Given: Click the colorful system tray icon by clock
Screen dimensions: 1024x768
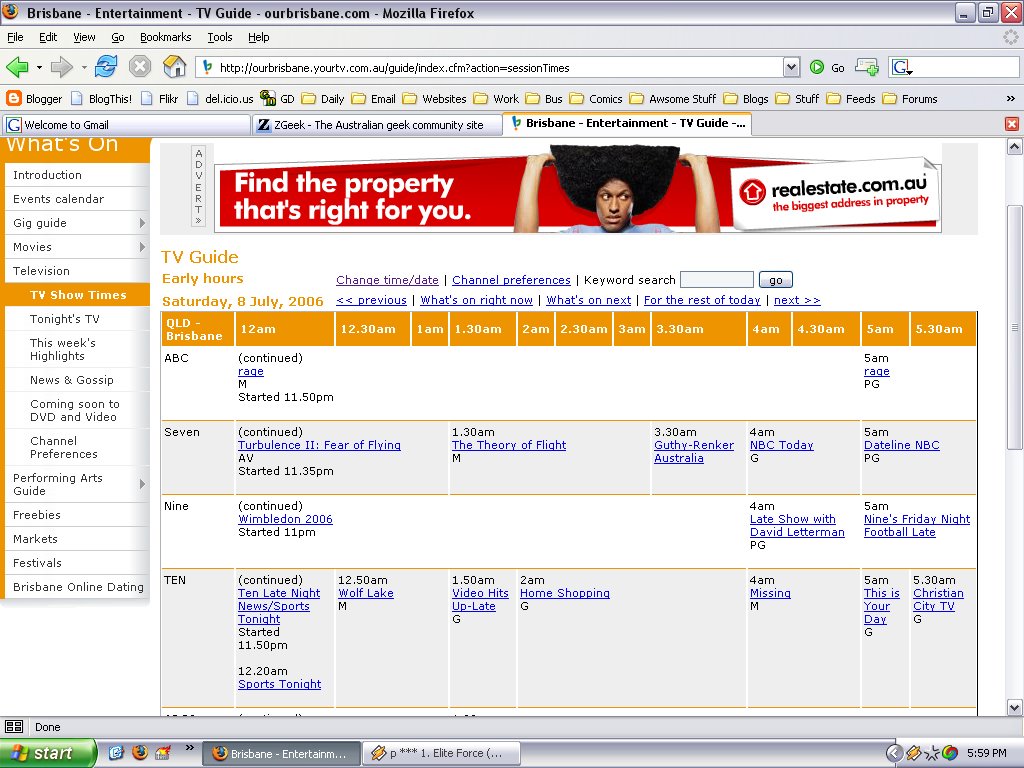Looking at the screenshot, I should (950, 753).
